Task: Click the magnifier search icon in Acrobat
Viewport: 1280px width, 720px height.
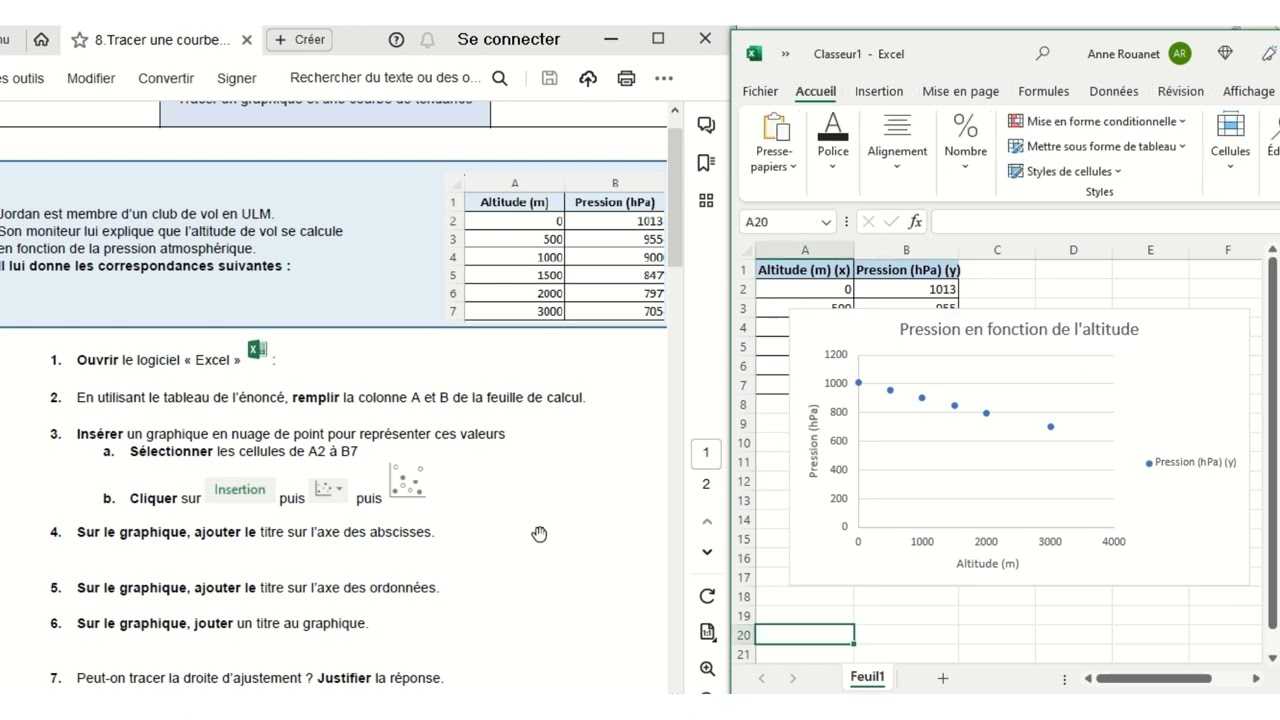Action: pos(500,78)
